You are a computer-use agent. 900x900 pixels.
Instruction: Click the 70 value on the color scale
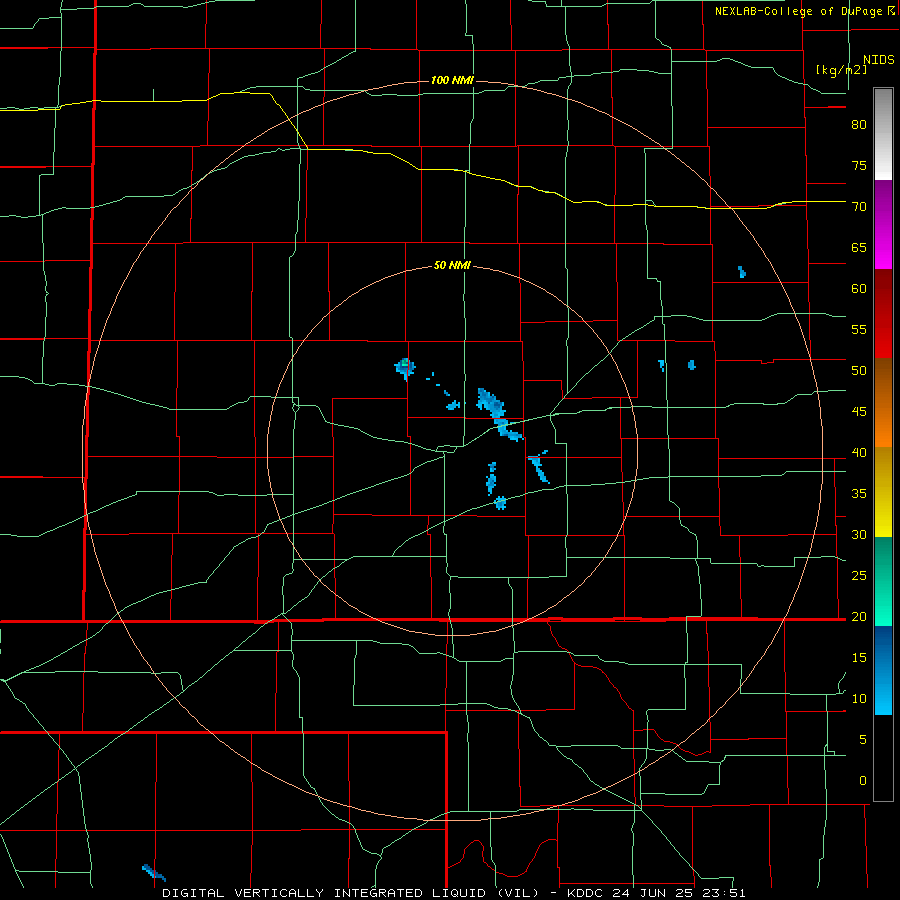click(x=859, y=207)
